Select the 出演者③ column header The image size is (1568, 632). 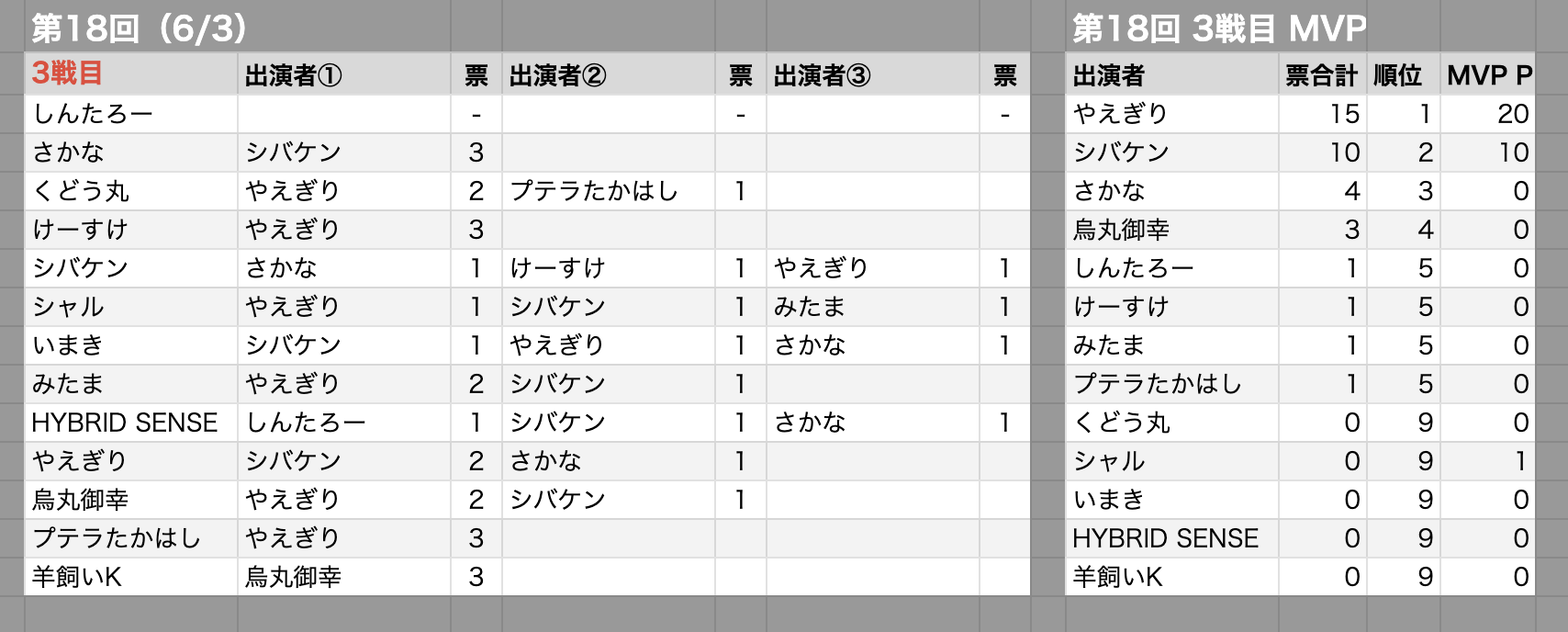pyautogui.click(x=873, y=74)
